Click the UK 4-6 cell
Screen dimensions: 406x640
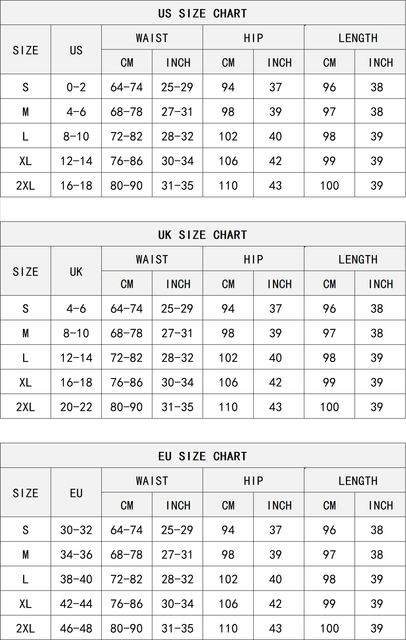76,309
